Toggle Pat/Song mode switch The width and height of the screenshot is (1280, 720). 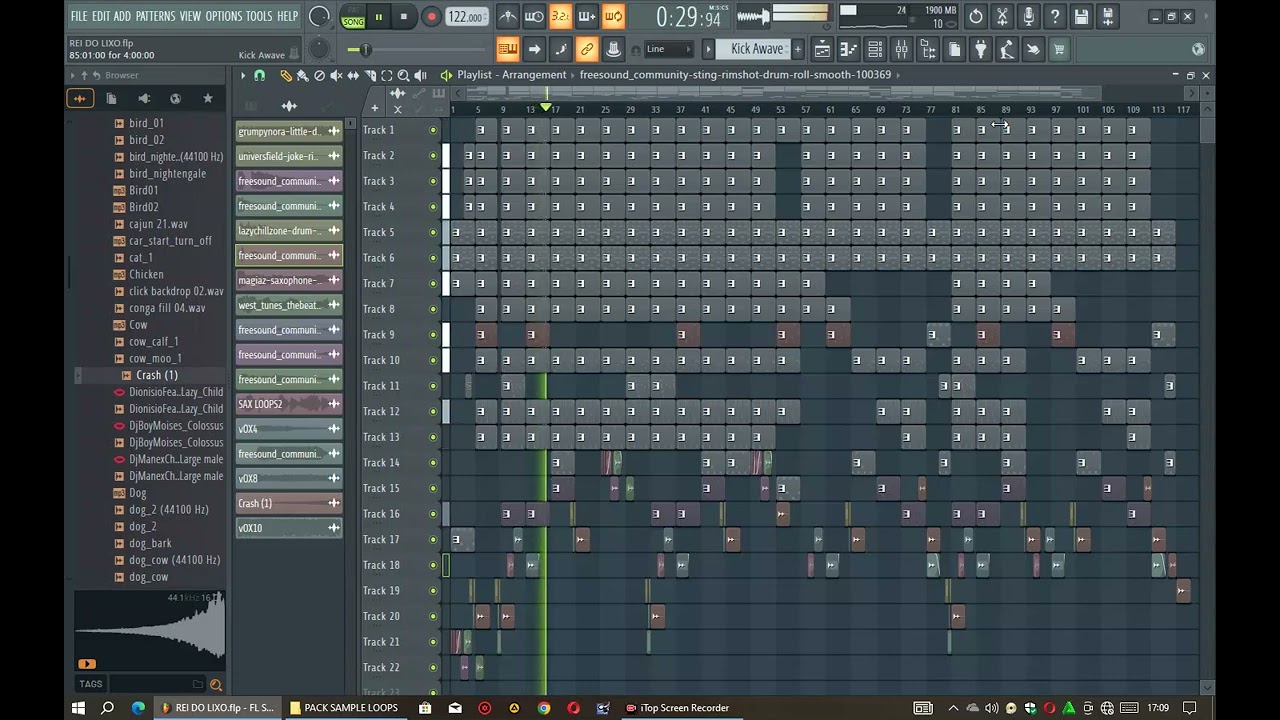click(353, 16)
